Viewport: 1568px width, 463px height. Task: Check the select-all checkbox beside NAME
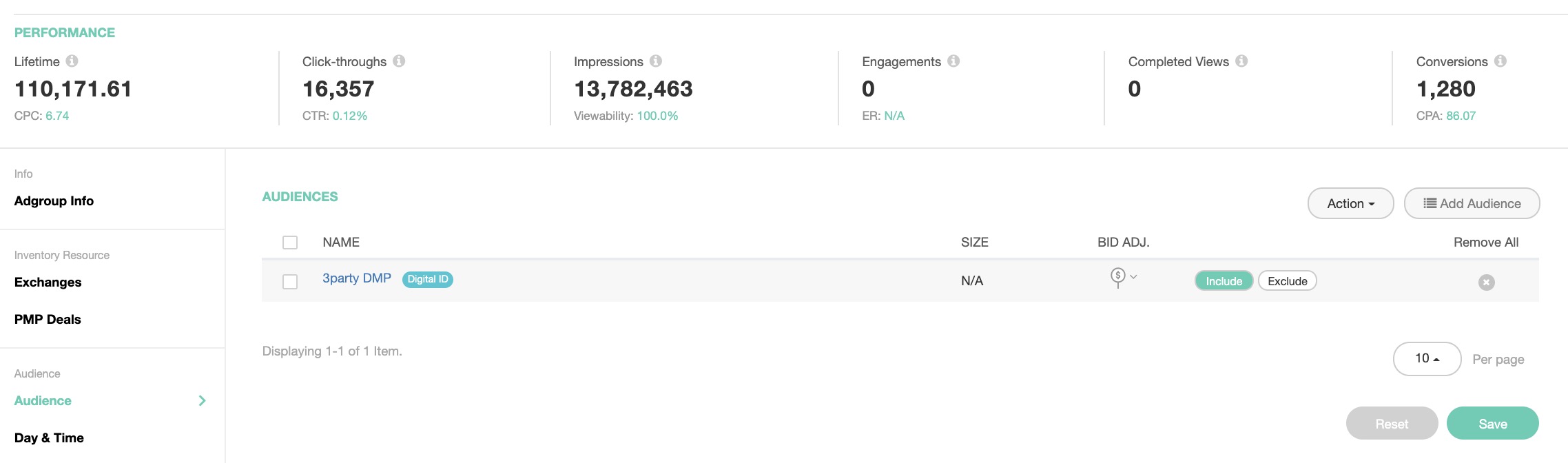[290, 243]
